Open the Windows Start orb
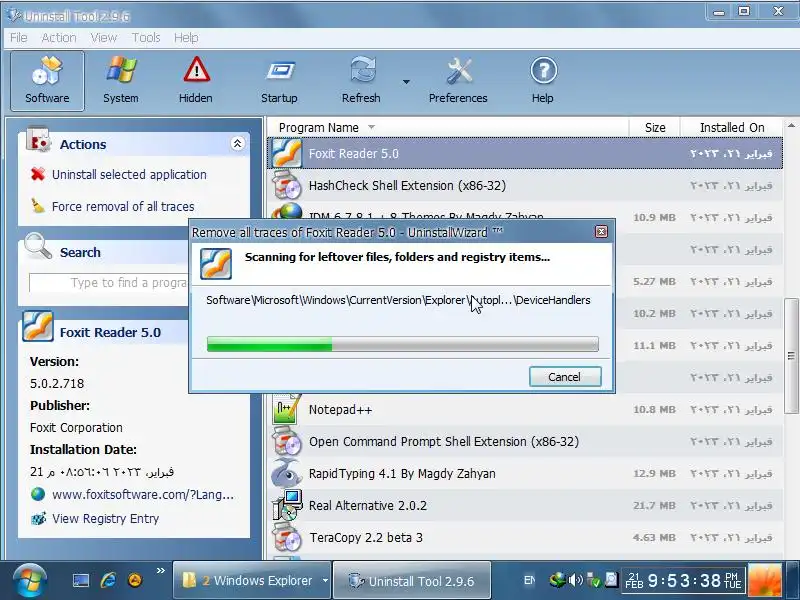This screenshot has height=600, width=800. [30, 581]
